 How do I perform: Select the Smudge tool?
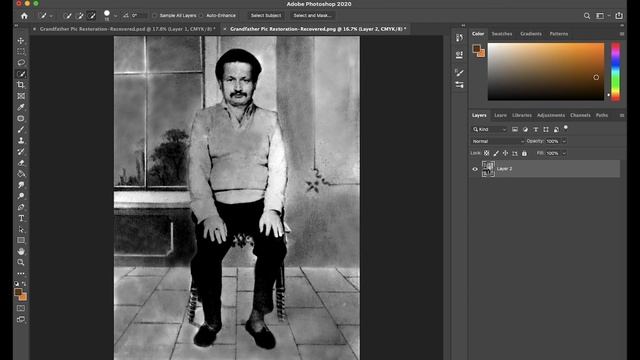[x=21, y=185]
